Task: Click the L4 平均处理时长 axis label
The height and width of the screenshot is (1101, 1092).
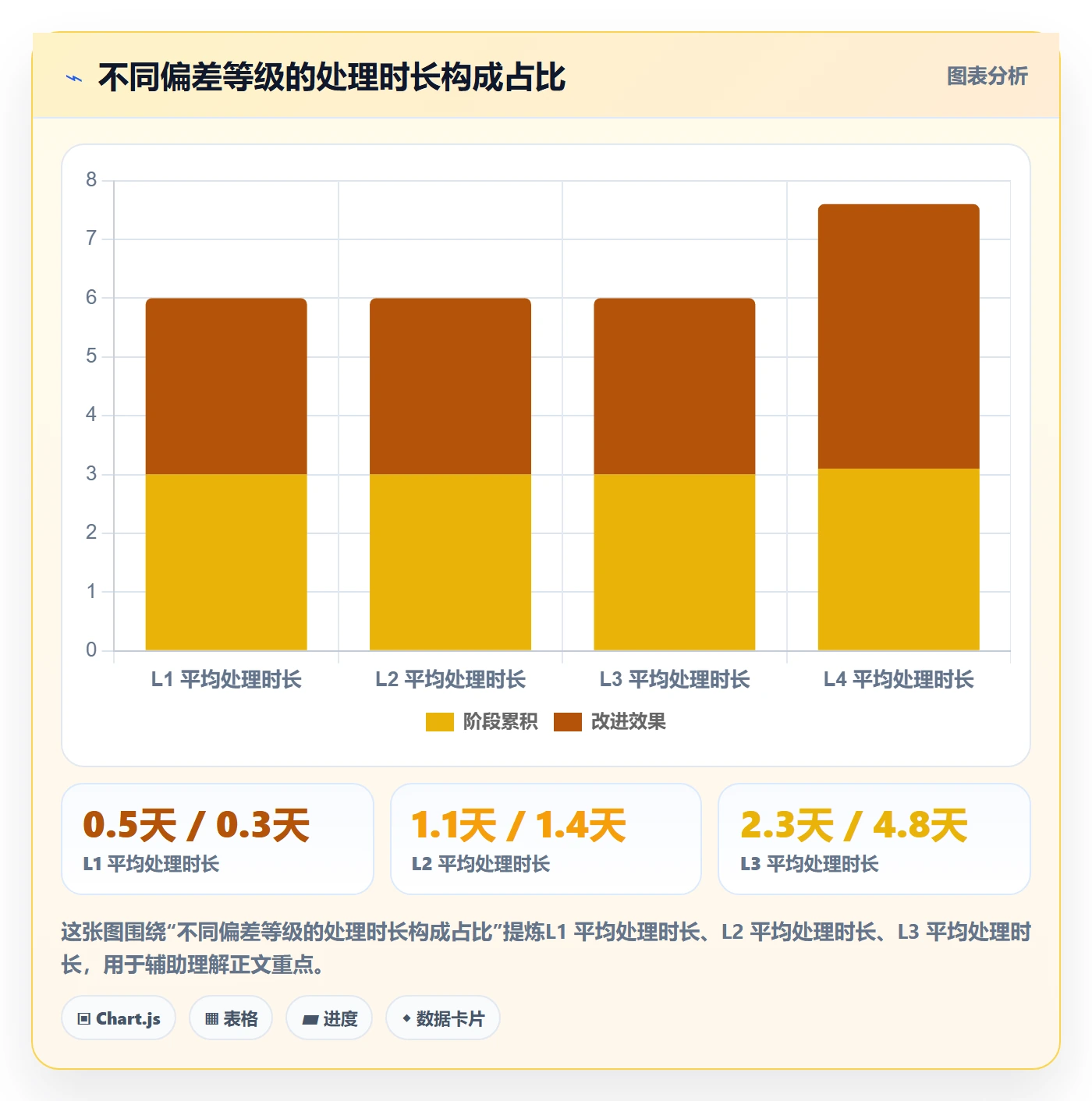Action: click(x=899, y=680)
